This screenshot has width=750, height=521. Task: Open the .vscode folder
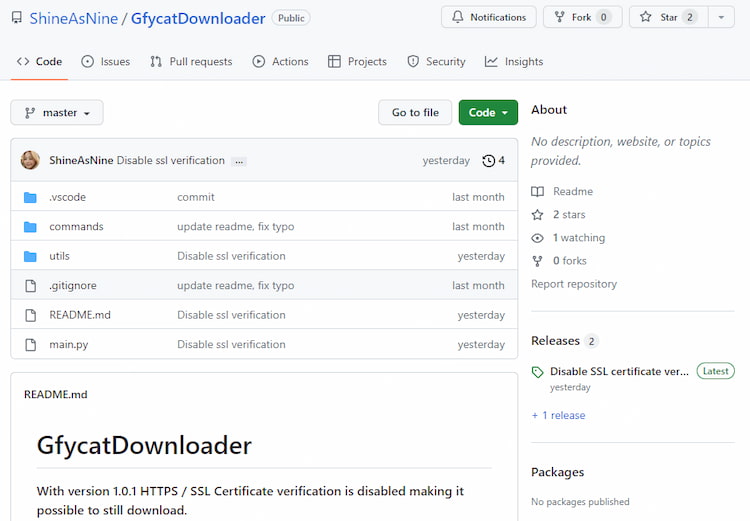click(67, 197)
